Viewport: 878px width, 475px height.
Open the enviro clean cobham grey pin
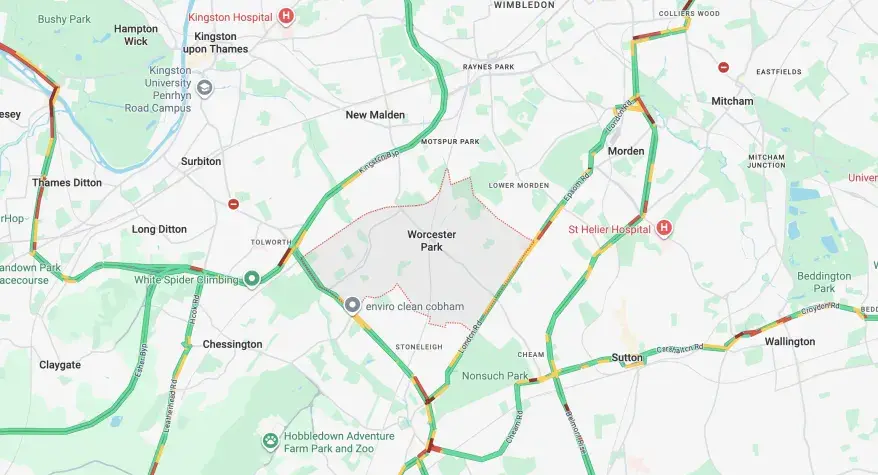pyautogui.click(x=352, y=305)
